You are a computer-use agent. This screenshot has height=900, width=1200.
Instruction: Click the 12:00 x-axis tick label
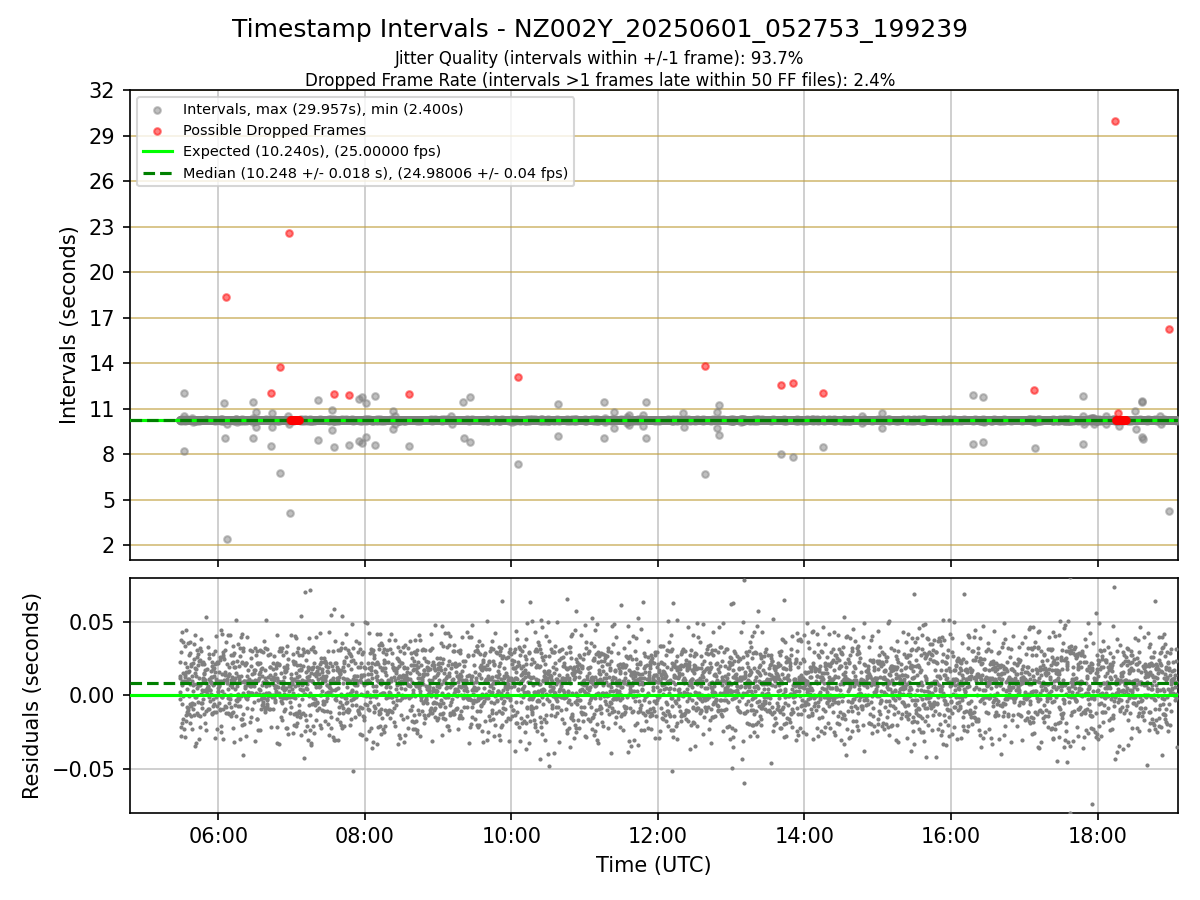pos(658,836)
